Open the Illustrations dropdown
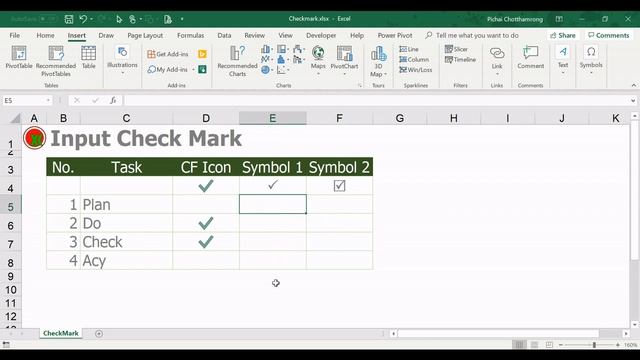640x360 pixels. [x=122, y=60]
